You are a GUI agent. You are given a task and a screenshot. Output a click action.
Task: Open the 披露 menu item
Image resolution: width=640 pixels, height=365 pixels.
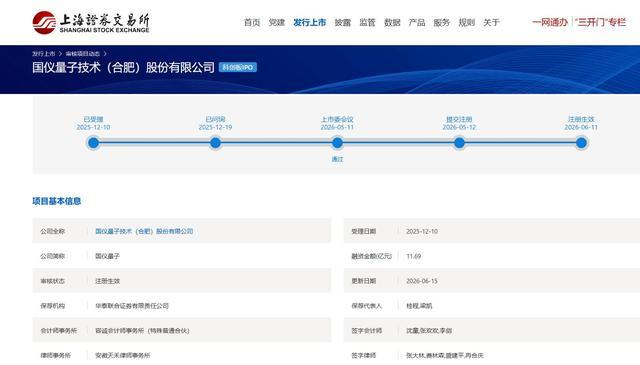coord(342,22)
